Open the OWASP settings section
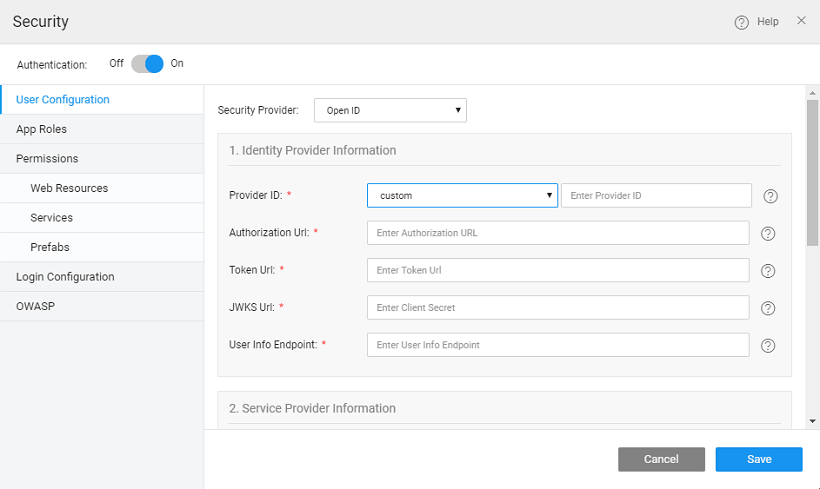The image size is (820, 489). (35, 306)
